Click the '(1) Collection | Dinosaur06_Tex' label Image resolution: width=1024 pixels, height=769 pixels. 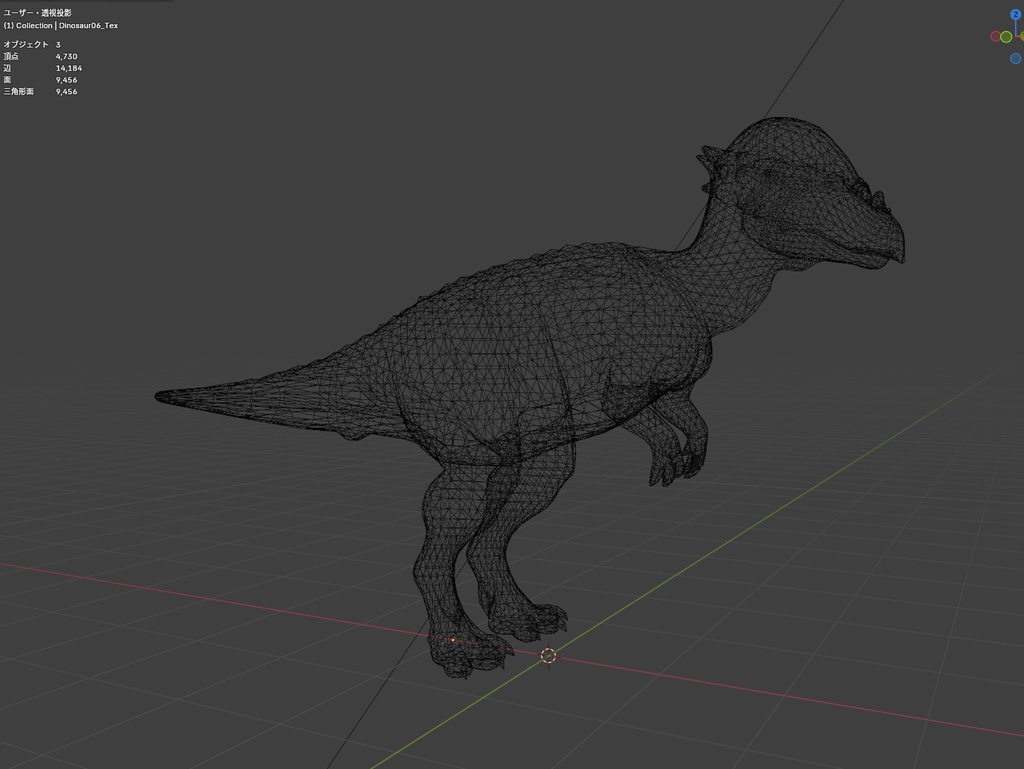pyautogui.click(x=61, y=25)
